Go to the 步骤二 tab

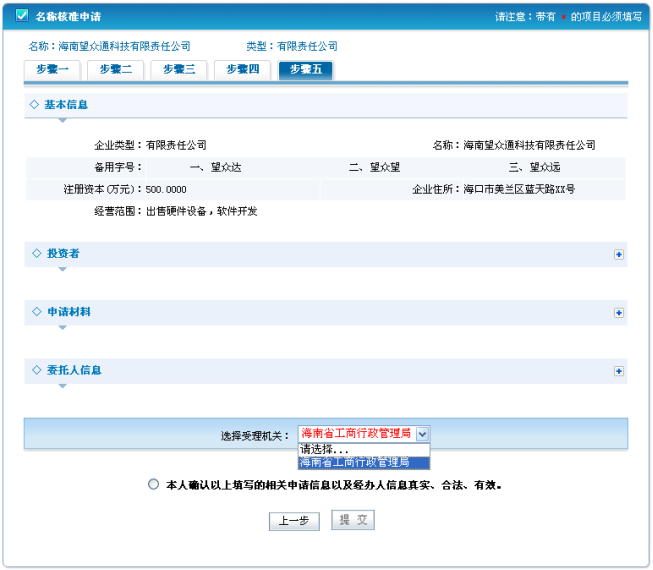(x=116, y=69)
